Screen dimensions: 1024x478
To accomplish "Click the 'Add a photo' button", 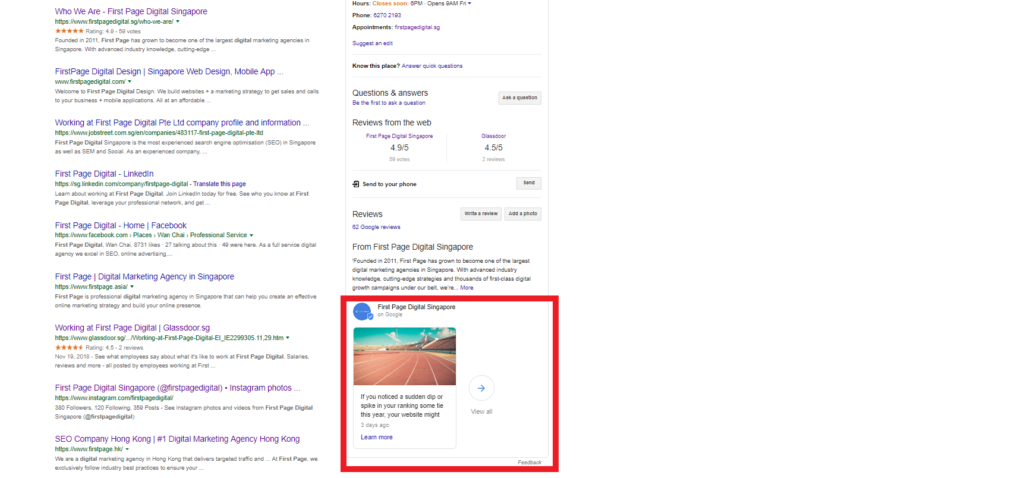I will (522, 214).
